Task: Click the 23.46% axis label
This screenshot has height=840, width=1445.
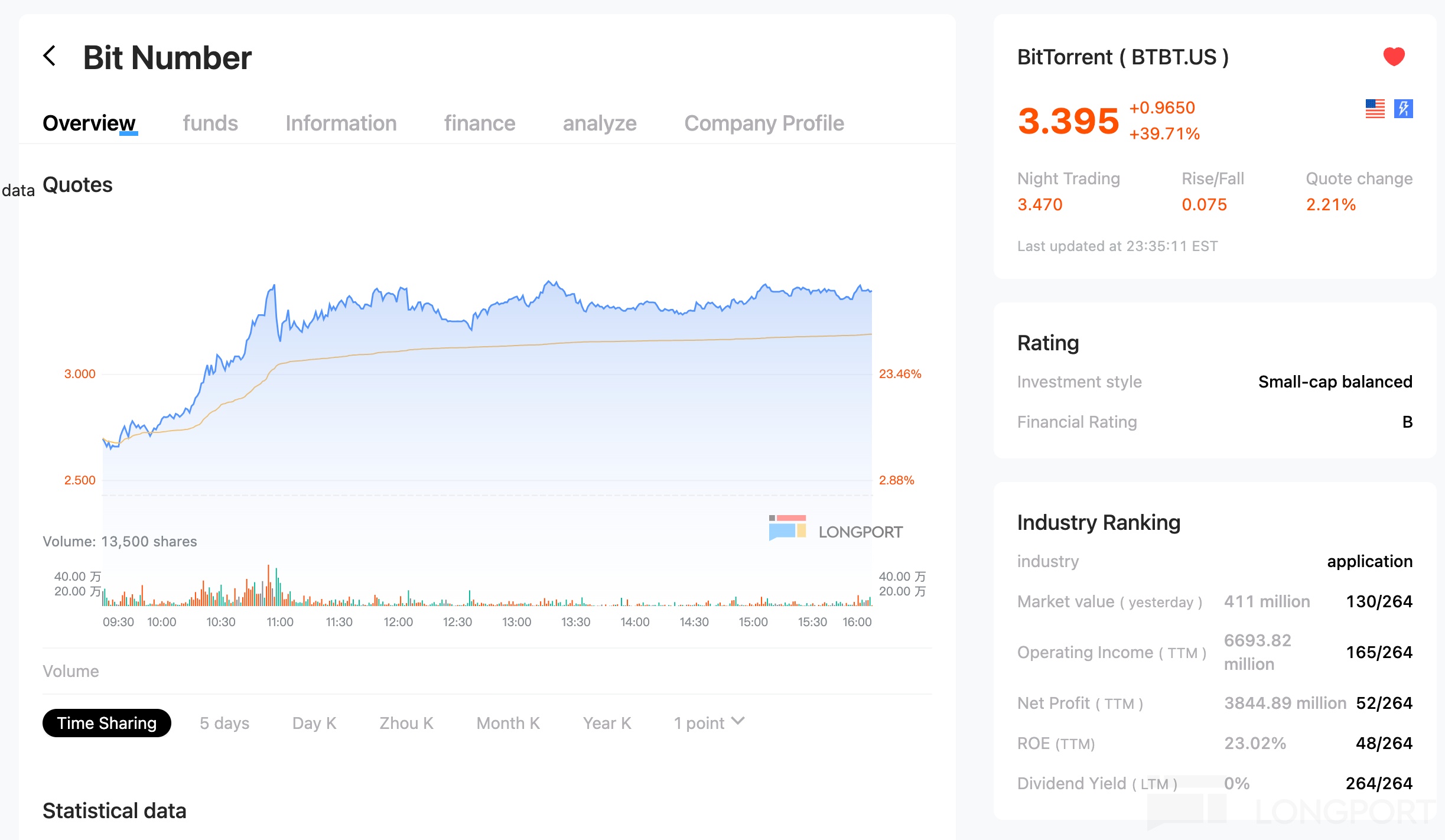Action: pos(900,374)
